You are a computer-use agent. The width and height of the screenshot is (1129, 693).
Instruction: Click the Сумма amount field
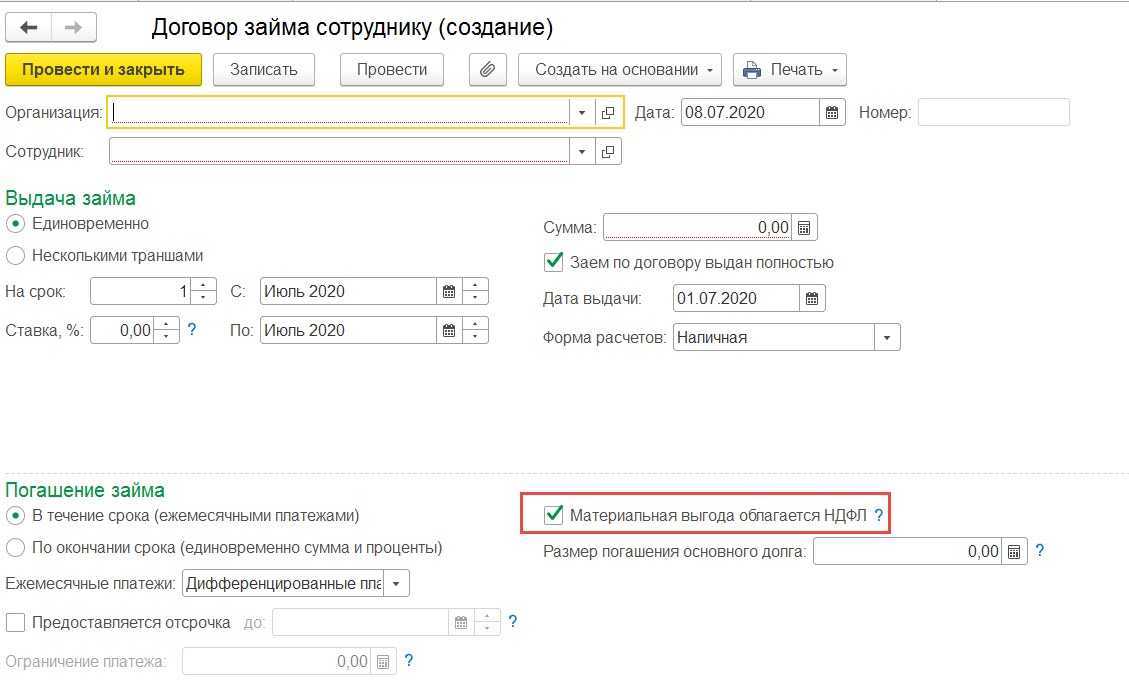(x=697, y=228)
